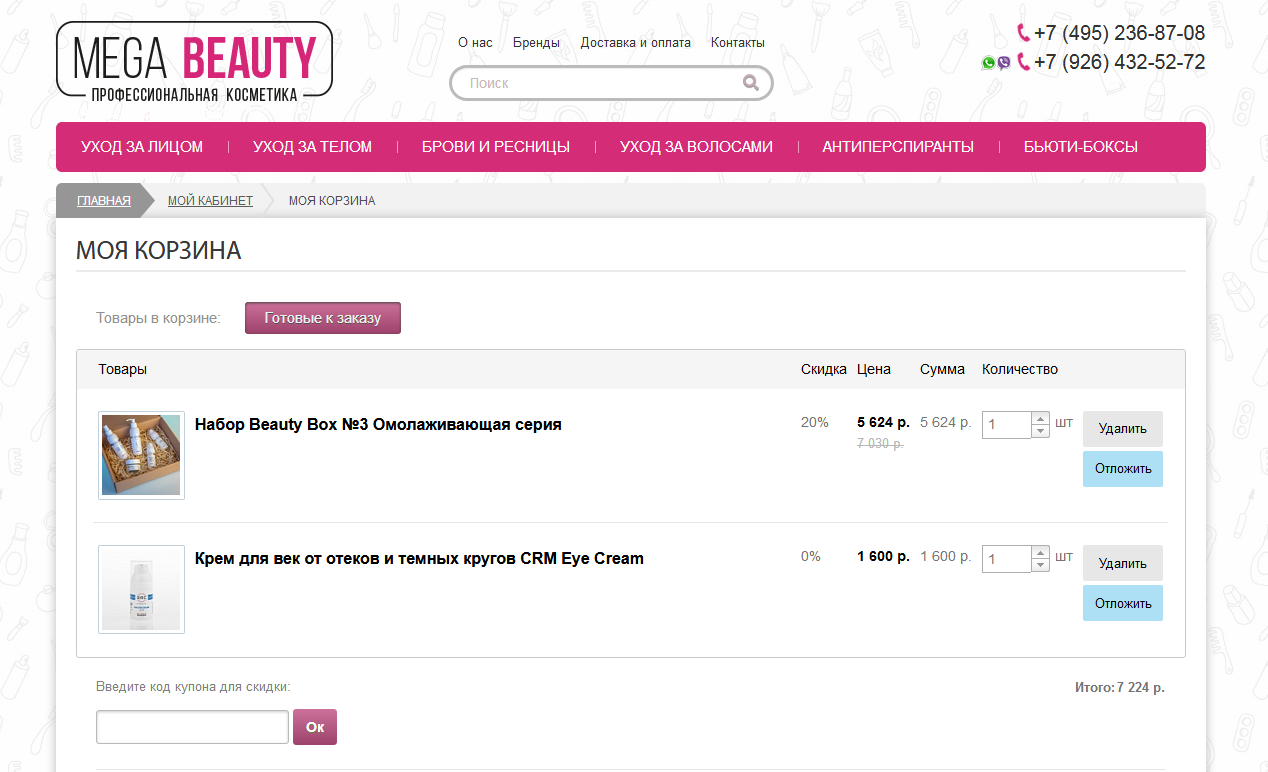The width and height of the screenshot is (1268, 772).
Task: Click the total Итого: 7 224 р.
Action: pos(1120,688)
